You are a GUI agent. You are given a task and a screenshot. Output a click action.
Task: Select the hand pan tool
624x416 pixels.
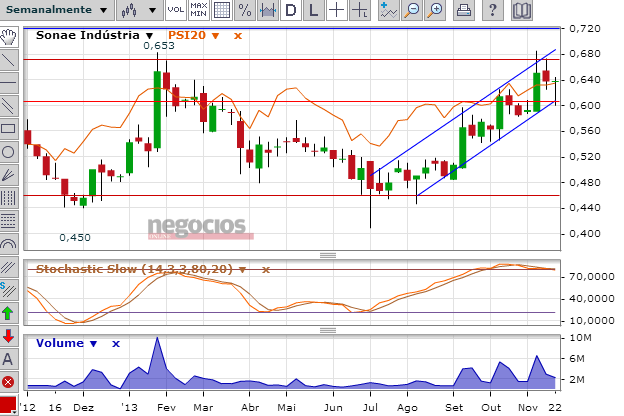click(8, 37)
